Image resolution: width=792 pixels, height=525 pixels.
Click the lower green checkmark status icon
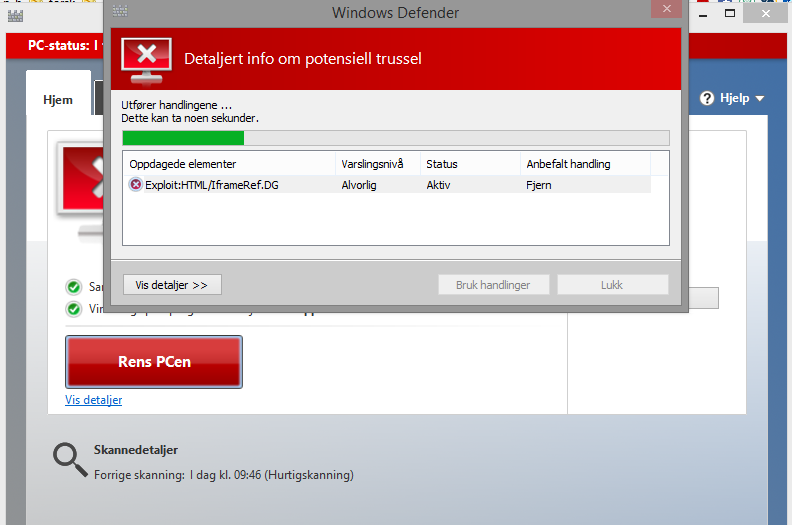pyautogui.click(x=74, y=309)
